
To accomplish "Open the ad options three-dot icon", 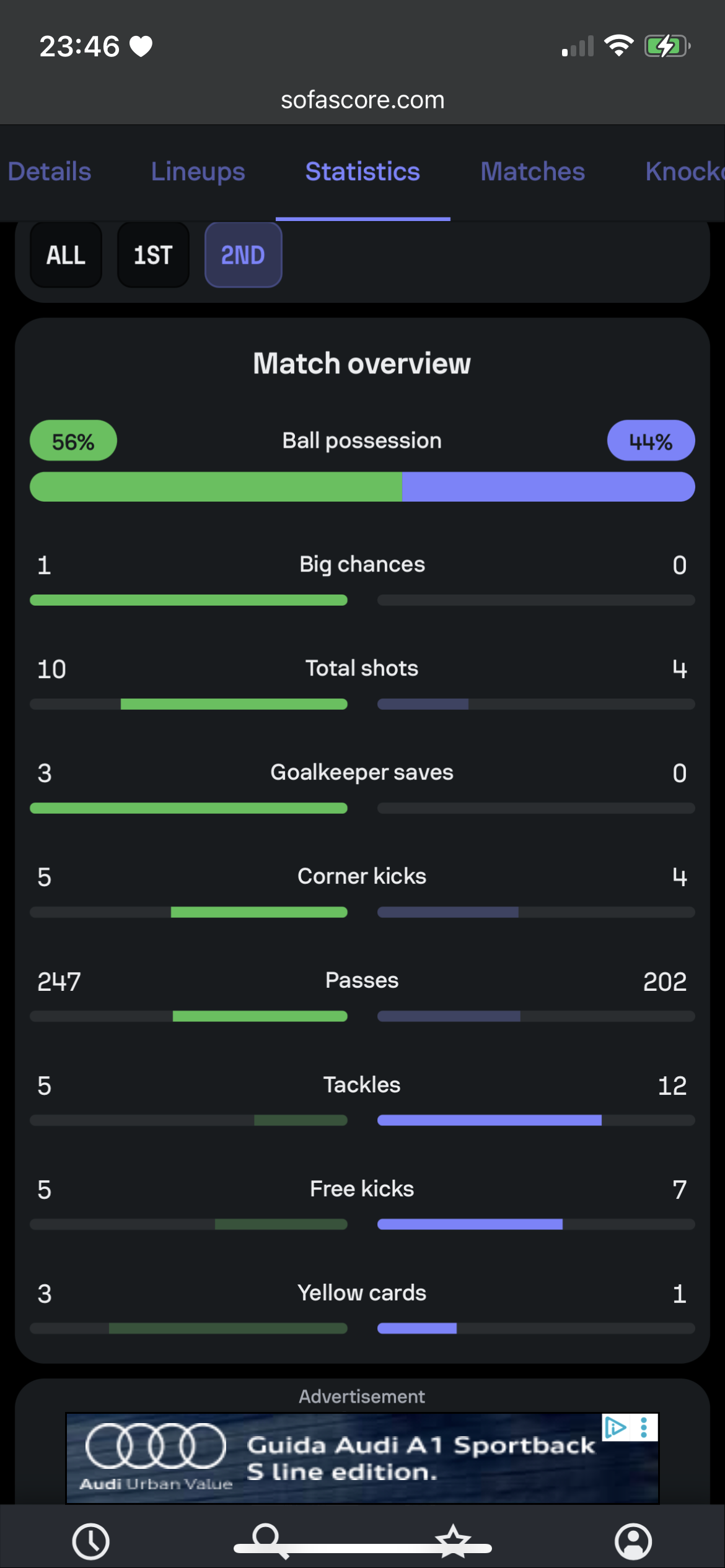I will pyautogui.click(x=644, y=1427).
